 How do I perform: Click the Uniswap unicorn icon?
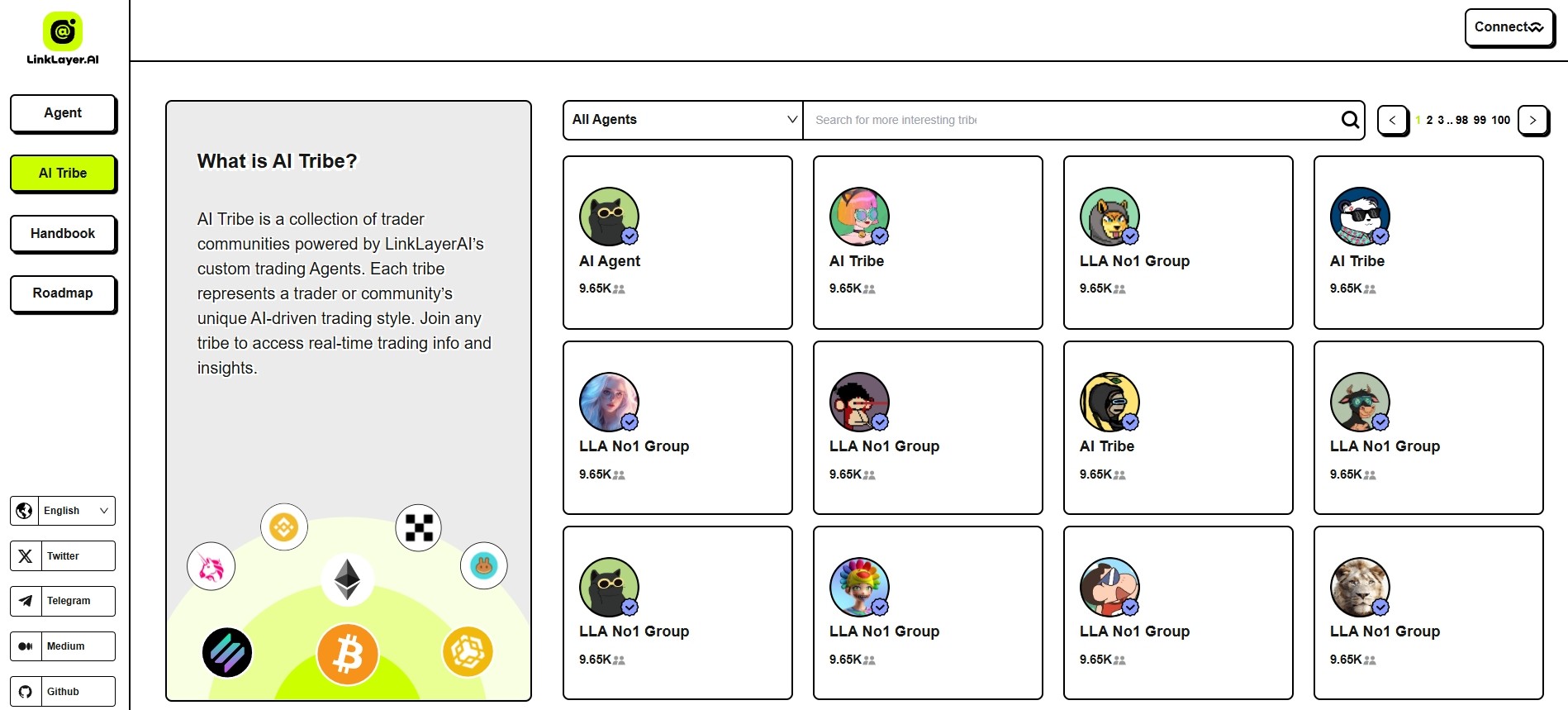click(211, 567)
